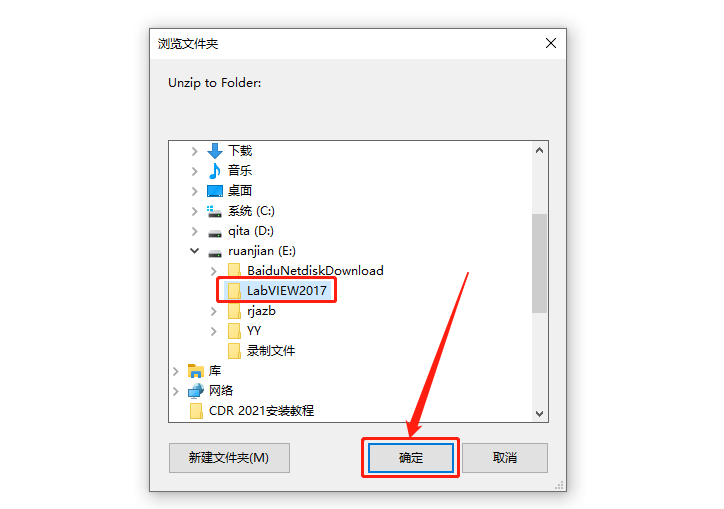The height and width of the screenshot is (509, 724).
Task: Click the 取消 cancel button
Action: pos(505,458)
